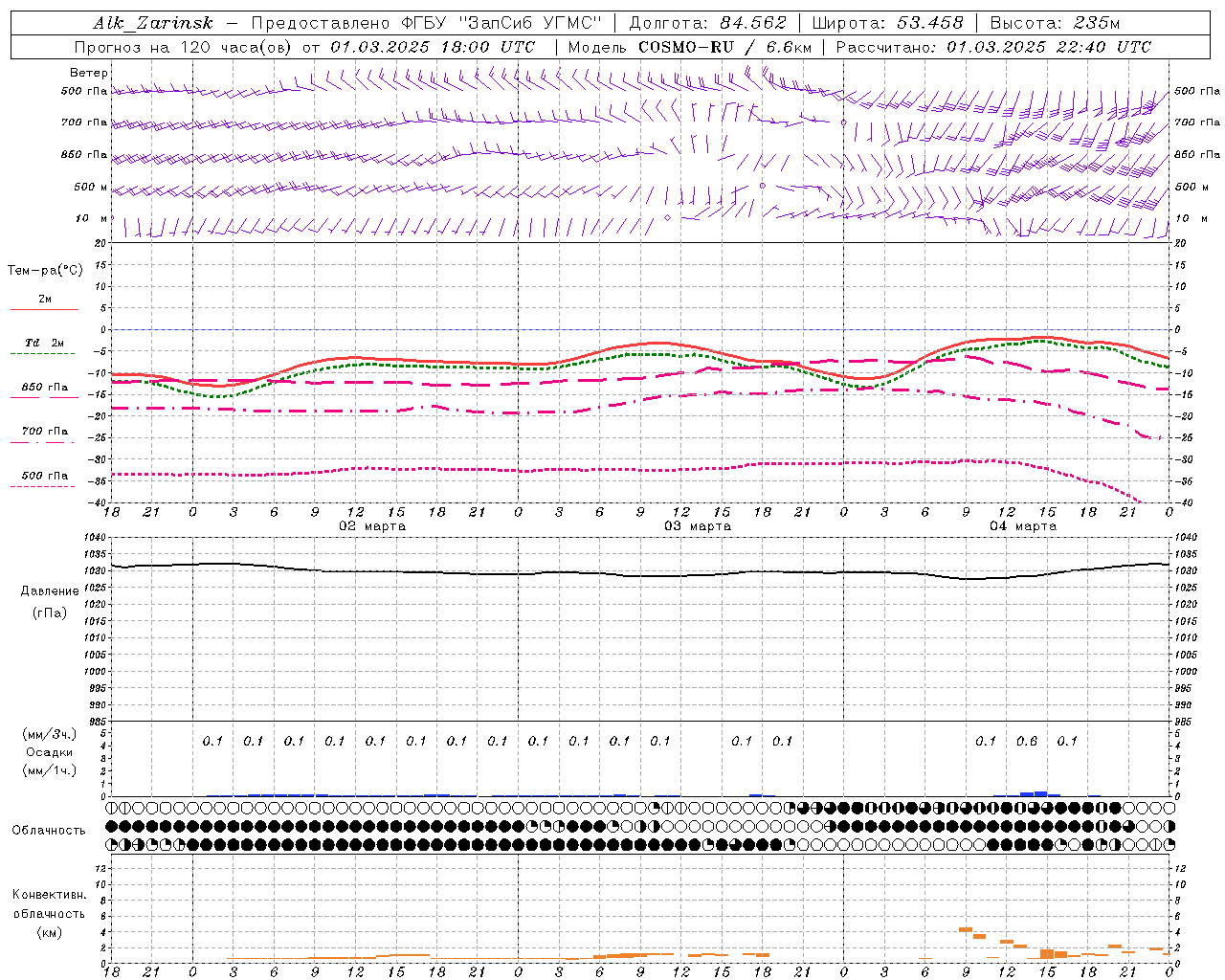Click the 'Давление' pressure panel label
Viewport: 1225px width, 980px height.
tap(50, 591)
